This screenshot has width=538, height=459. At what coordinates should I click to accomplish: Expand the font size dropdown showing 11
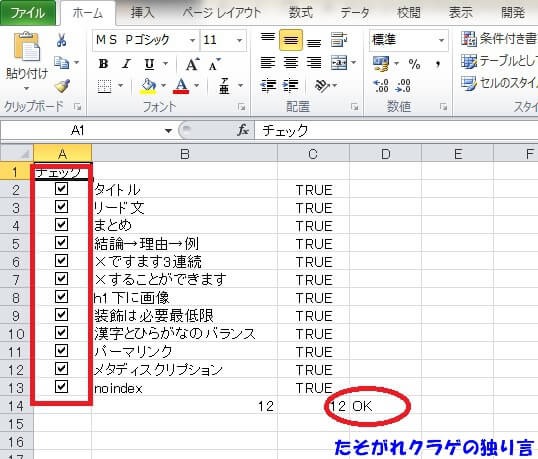click(239, 40)
